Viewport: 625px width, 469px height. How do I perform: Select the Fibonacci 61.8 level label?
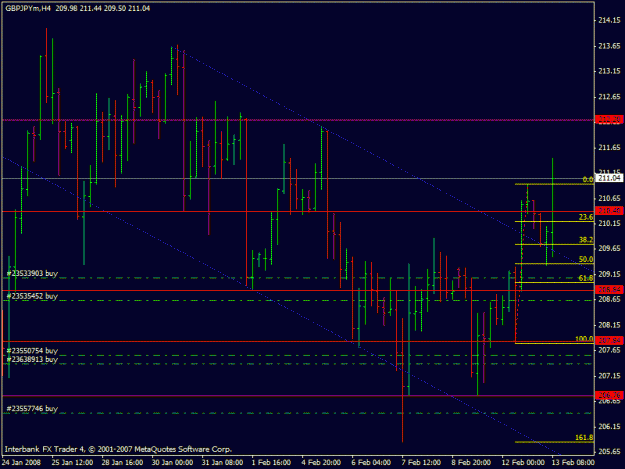(586, 278)
